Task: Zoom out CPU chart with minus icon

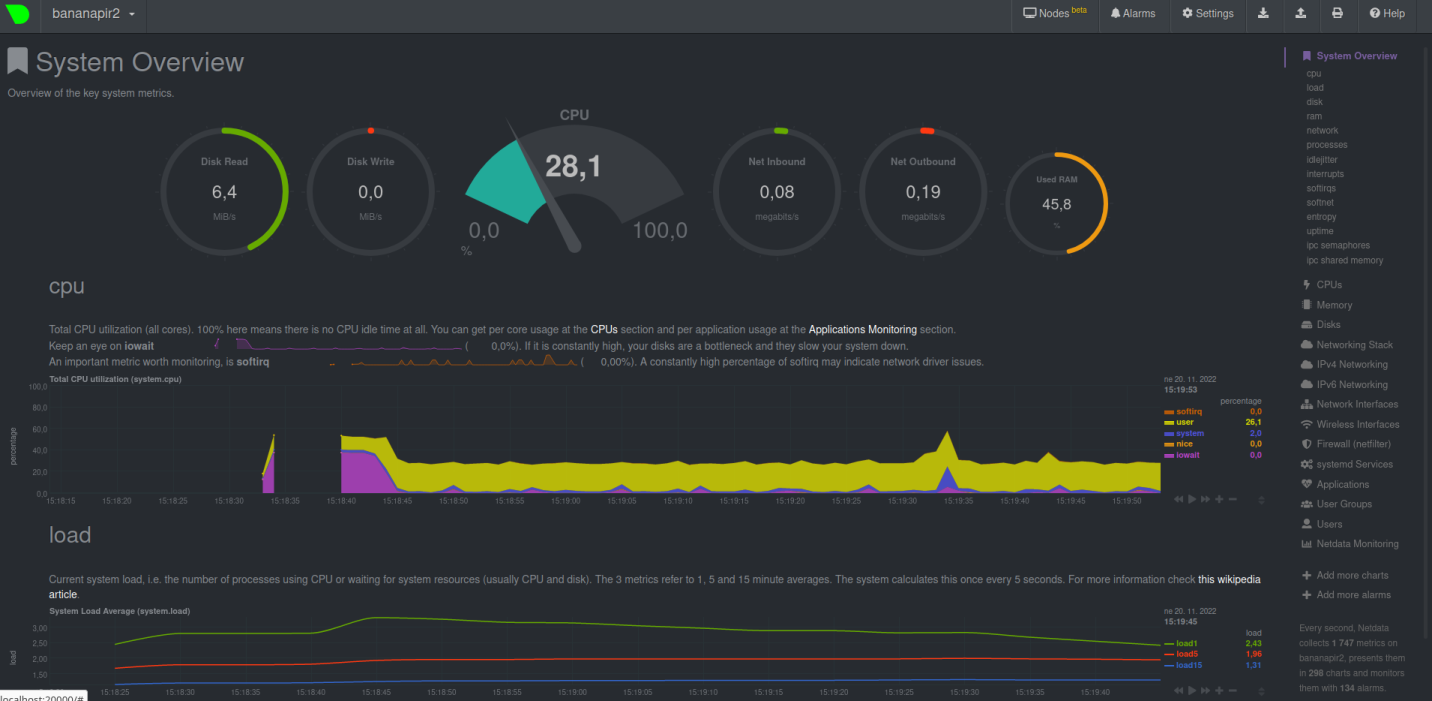Action: coord(1233,498)
